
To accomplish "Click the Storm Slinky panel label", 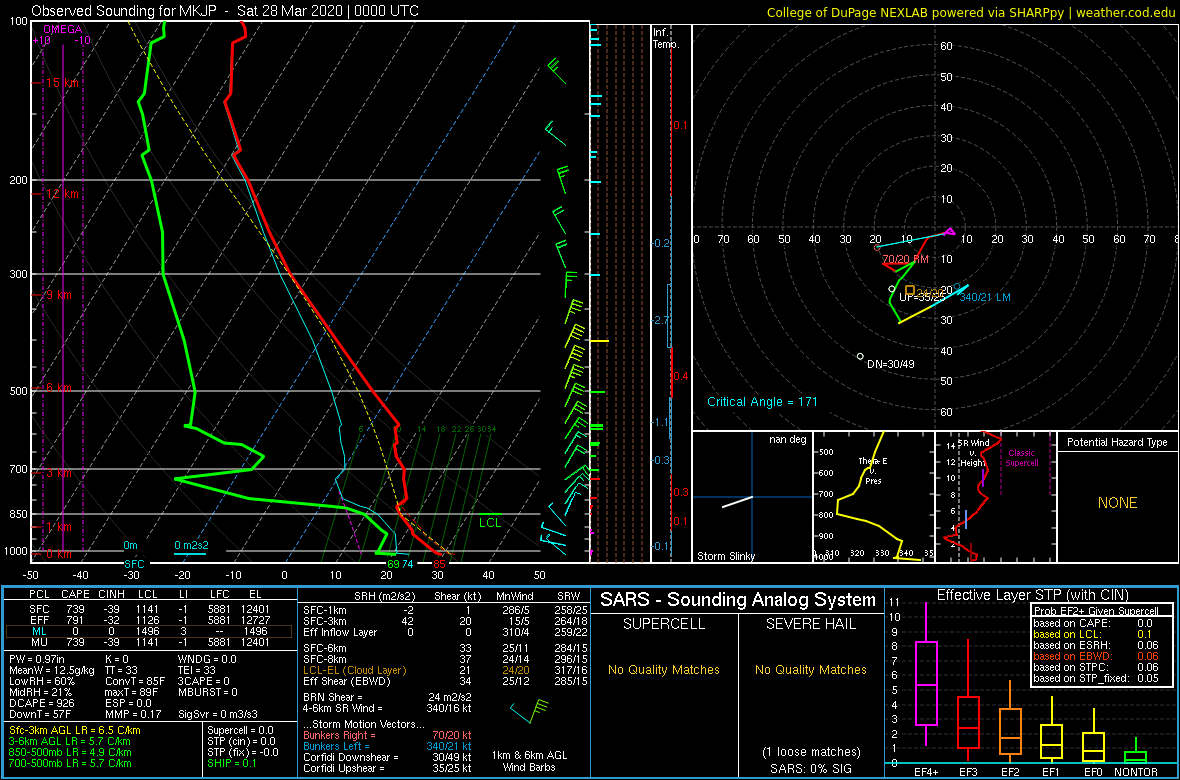I will pyautogui.click(x=726, y=556).
